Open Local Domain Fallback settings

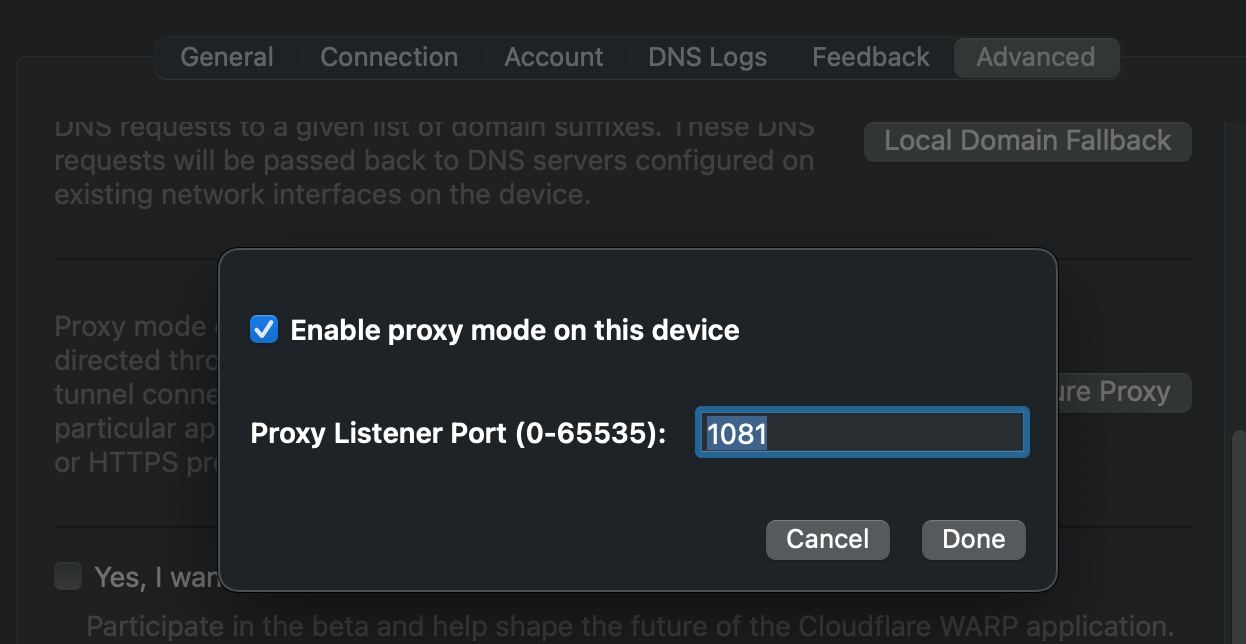[1028, 141]
